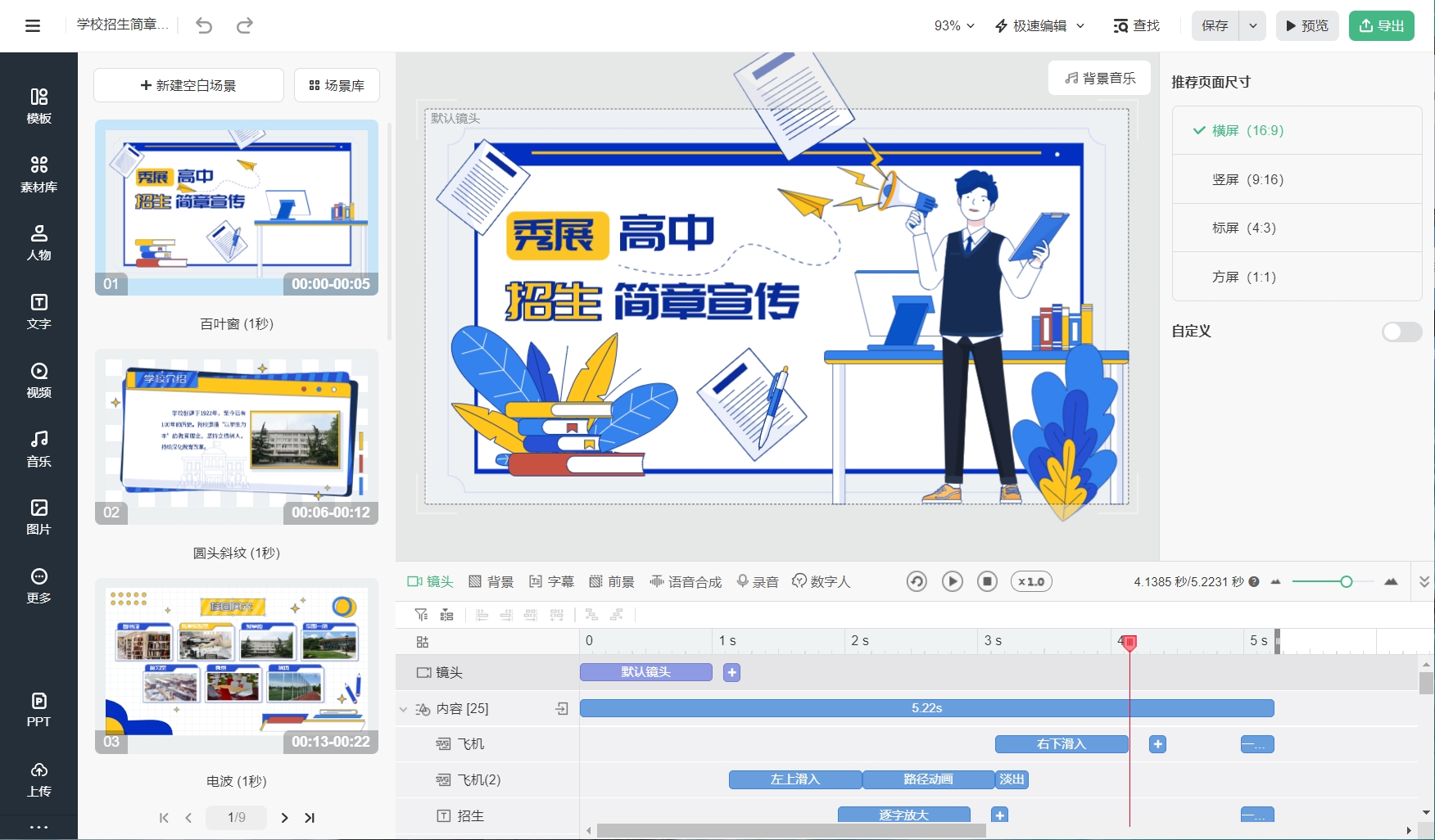Click the 导出 export button
This screenshot has width=1435, height=840.
click(x=1381, y=25)
